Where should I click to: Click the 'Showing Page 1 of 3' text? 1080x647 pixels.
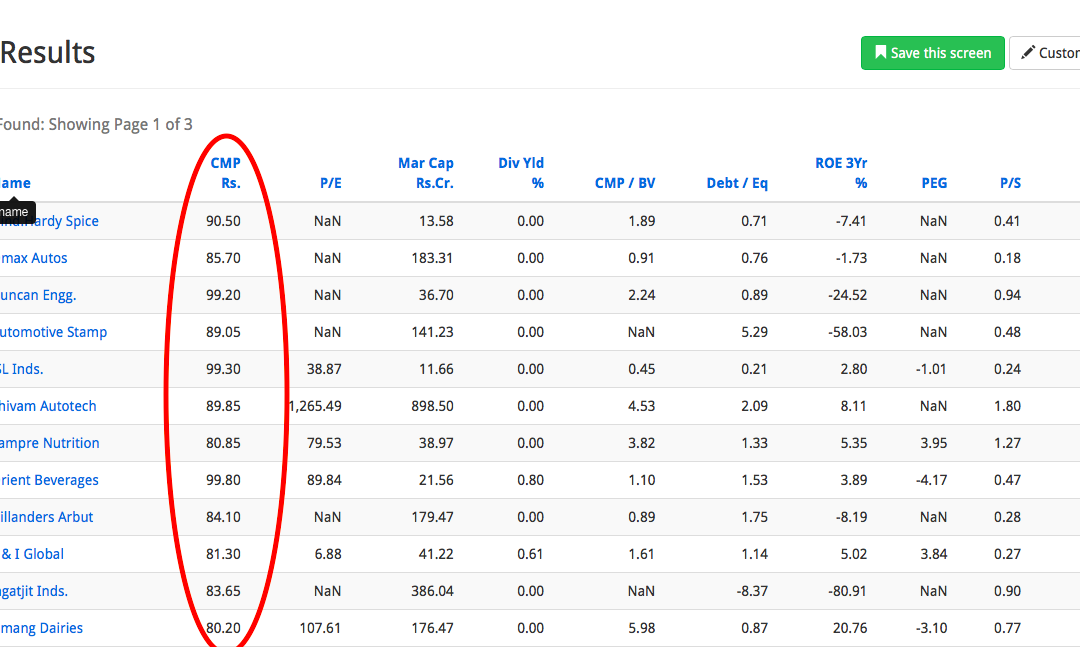pos(121,125)
